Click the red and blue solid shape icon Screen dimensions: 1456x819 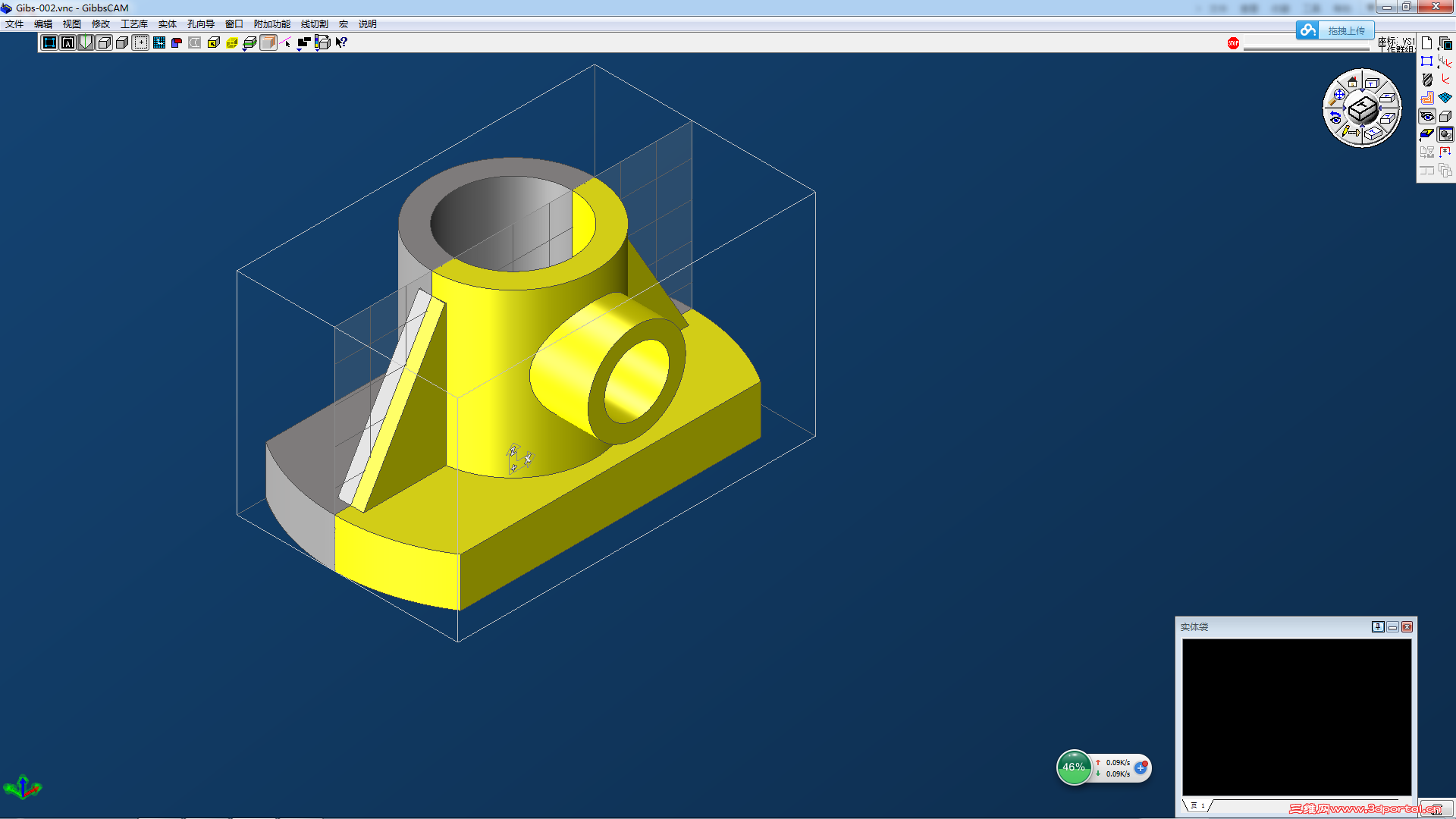177,42
